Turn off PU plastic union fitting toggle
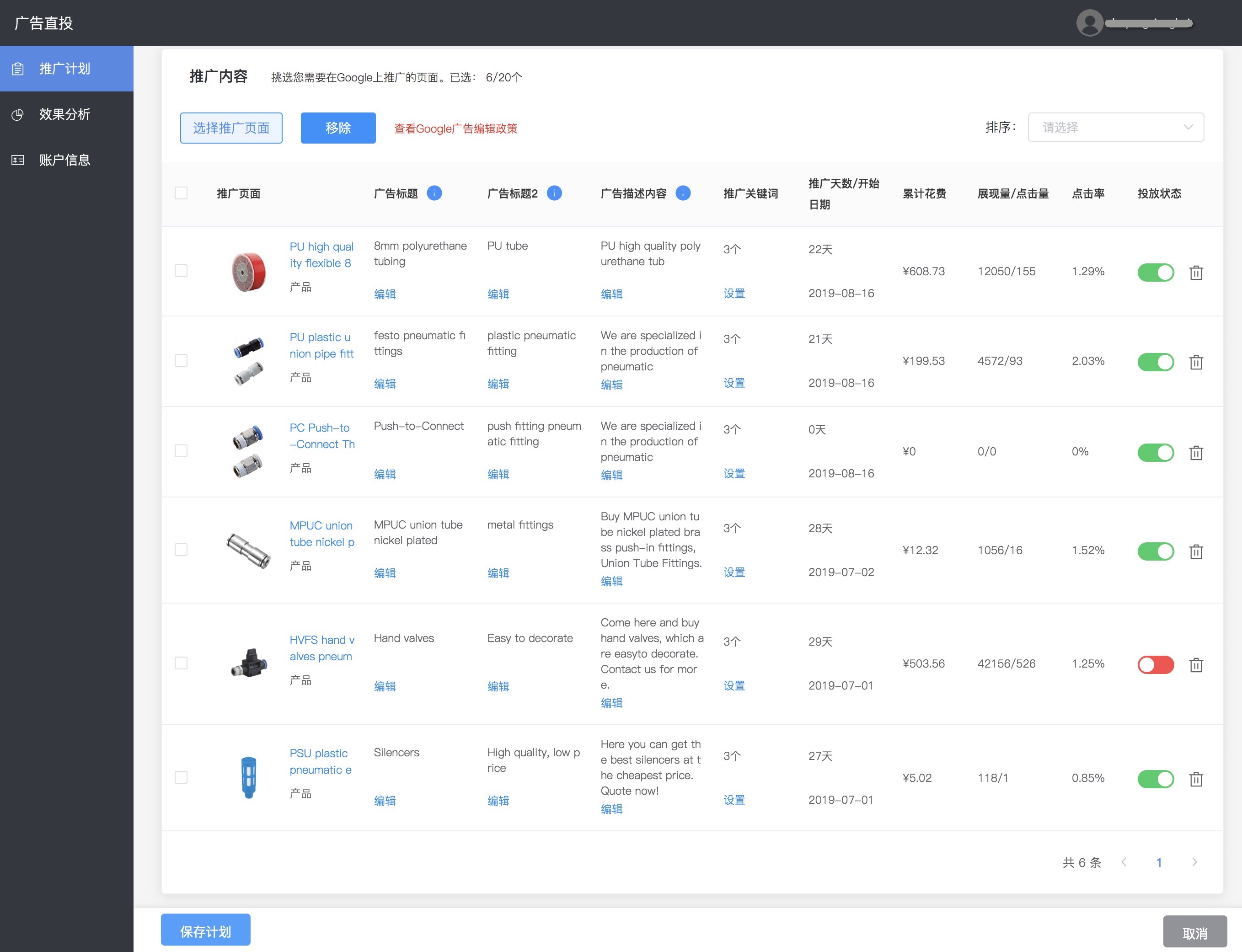The height and width of the screenshot is (952, 1242). click(1155, 362)
